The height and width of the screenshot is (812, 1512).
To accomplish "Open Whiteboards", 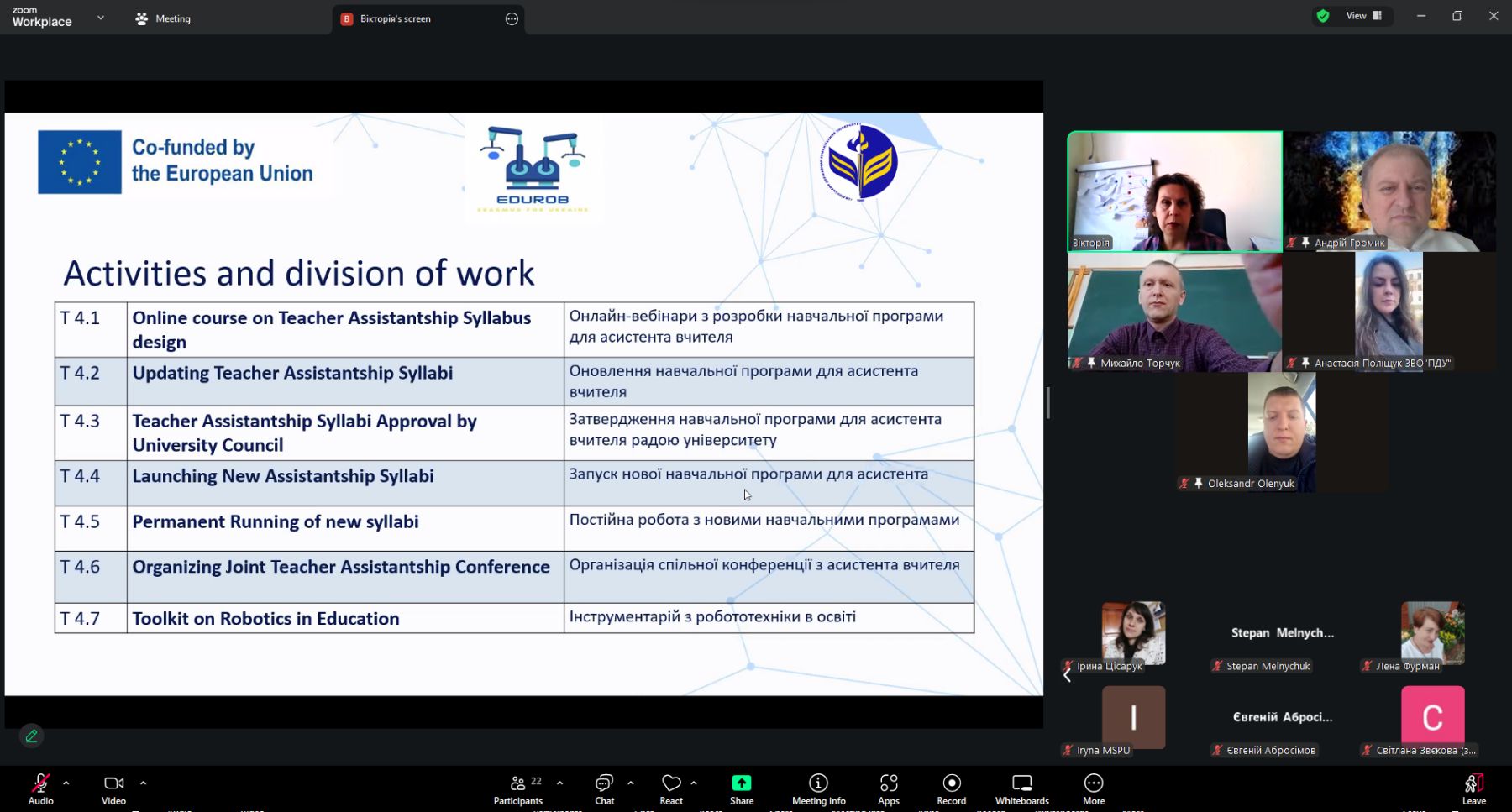I will pyautogui.click(x=1021, y=788).
